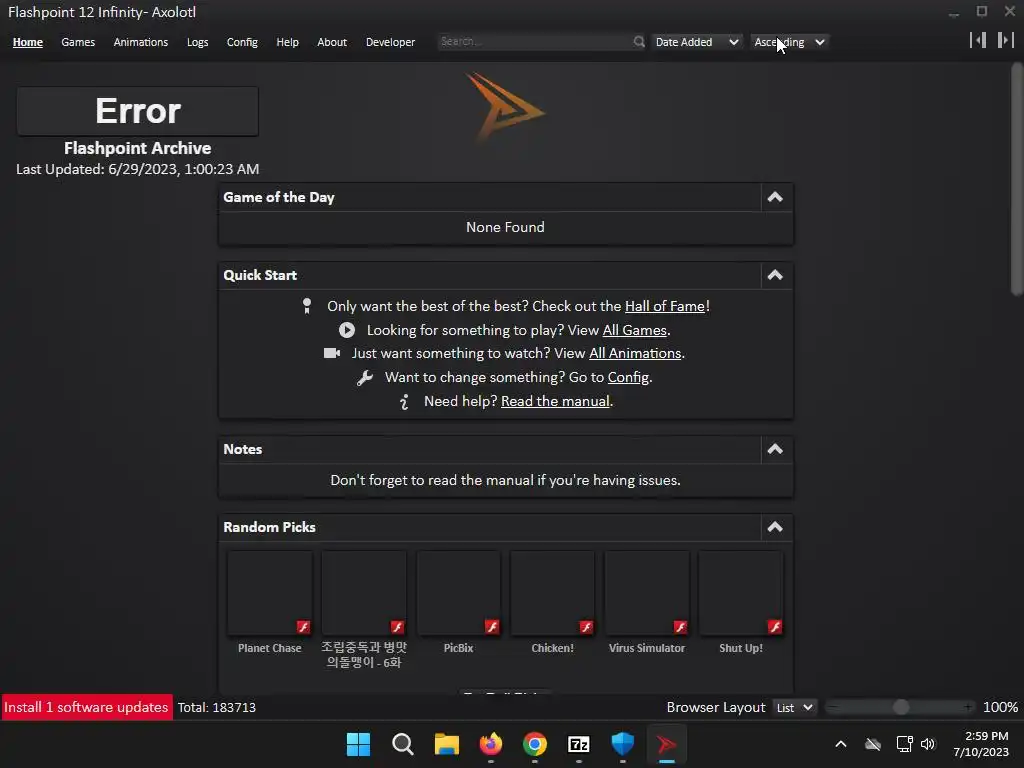
Task: Open the Ascending order dropdown
Action: pyautogui.click(x=789, y=42)
